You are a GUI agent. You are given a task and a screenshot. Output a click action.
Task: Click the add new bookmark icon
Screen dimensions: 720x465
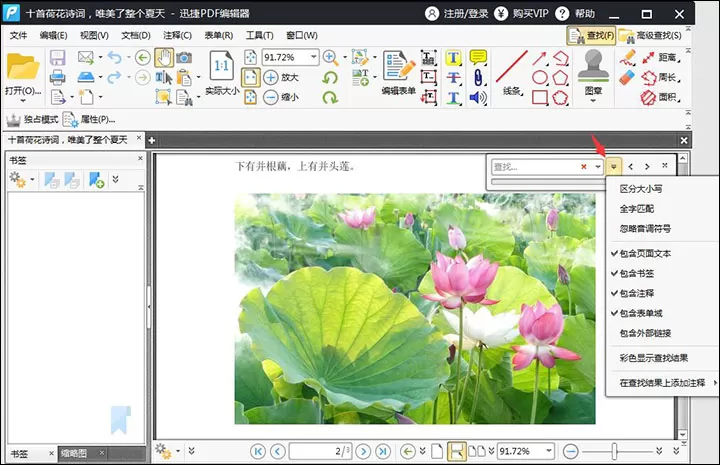tap(96, 179)
